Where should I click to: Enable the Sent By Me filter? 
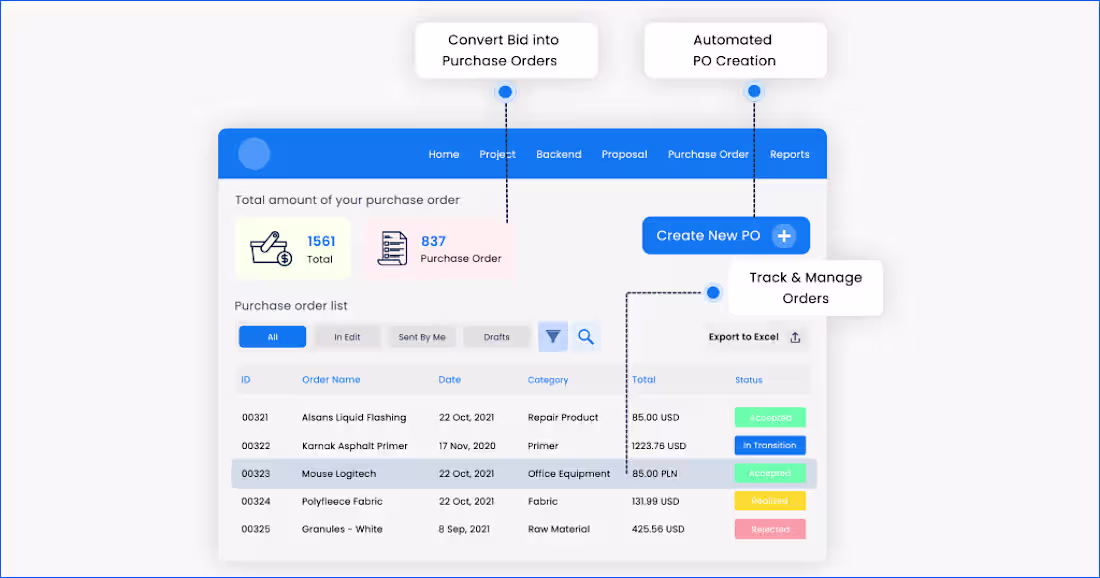coord(422,336)
